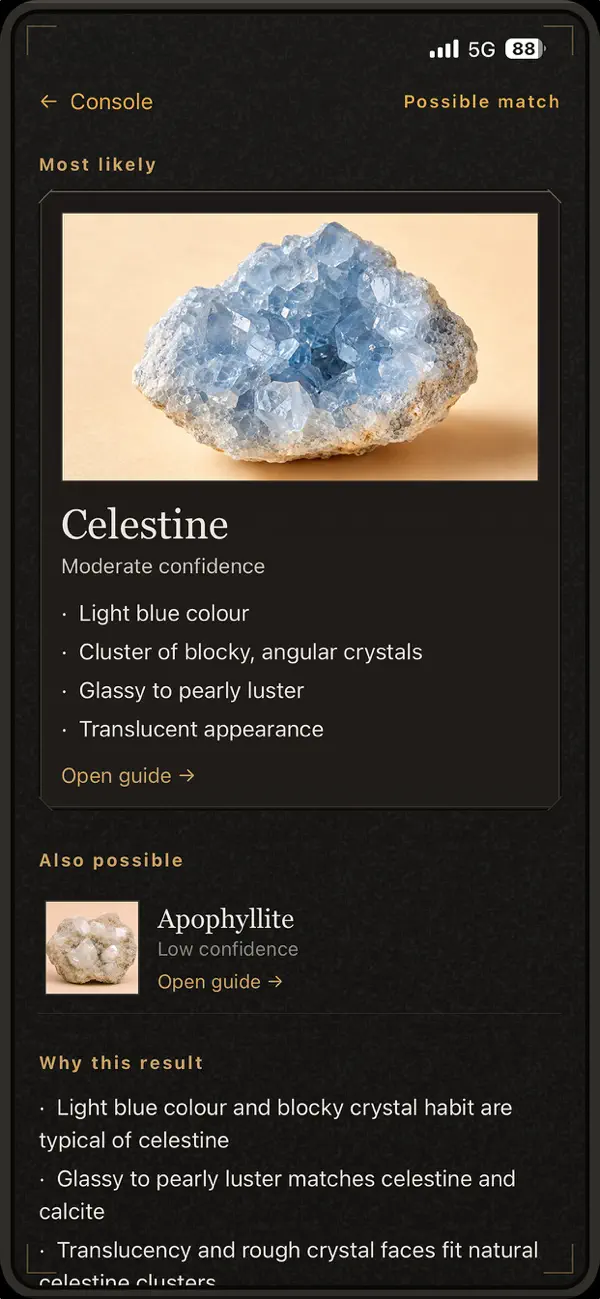Open the Celestine crystal photo
Viewport: 600px width, 1299px height.
pos(300,347)
